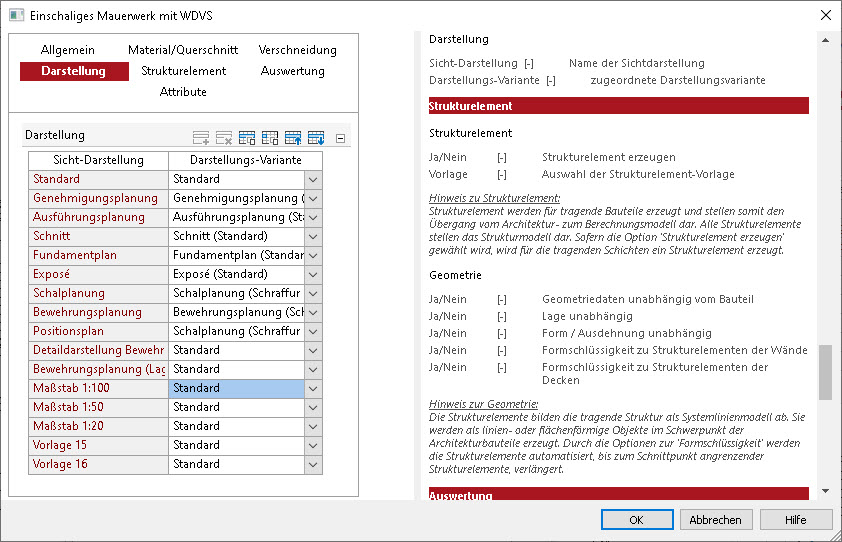Open dropdown for Bewehrungsplanung (Lag row
842x542 pixels.
(x=313, y=370)
